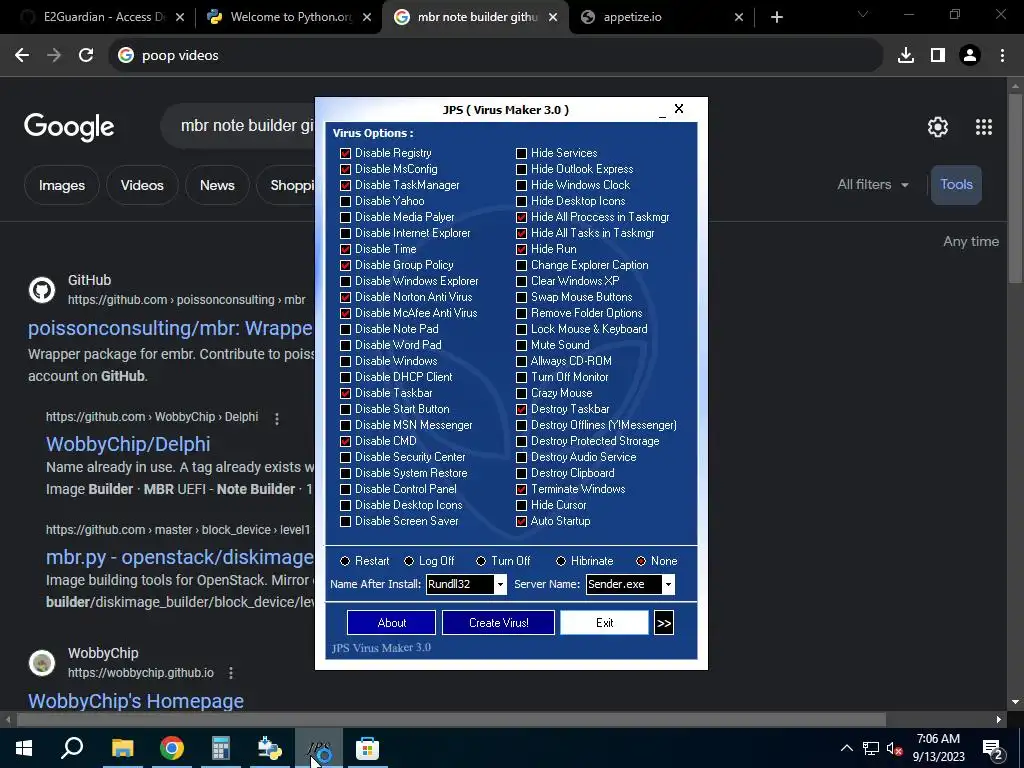
Task: Filter results by News
Action: tap(217, 185)
